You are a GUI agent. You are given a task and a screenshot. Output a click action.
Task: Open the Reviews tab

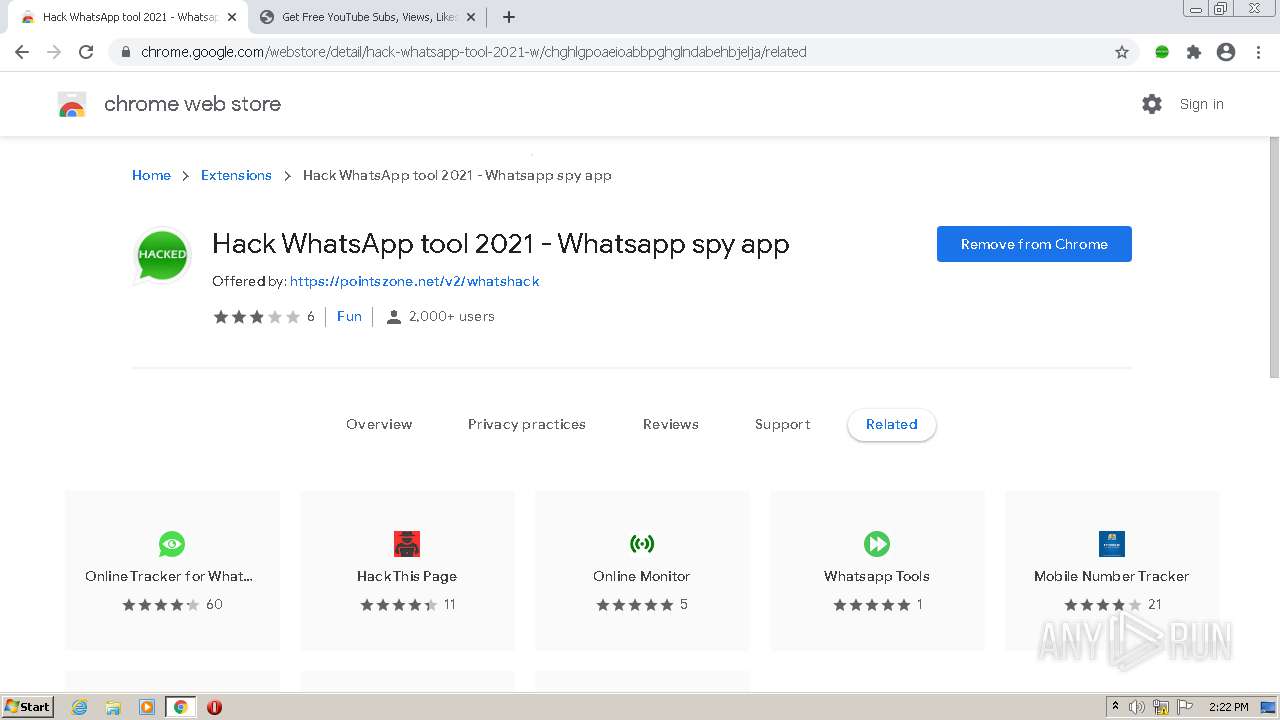(671, 425)
